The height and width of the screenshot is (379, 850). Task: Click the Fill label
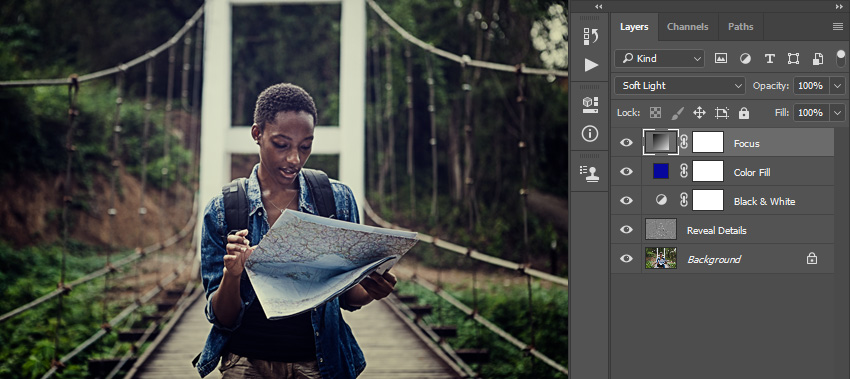pyautogui.click(x=781, y=113)
